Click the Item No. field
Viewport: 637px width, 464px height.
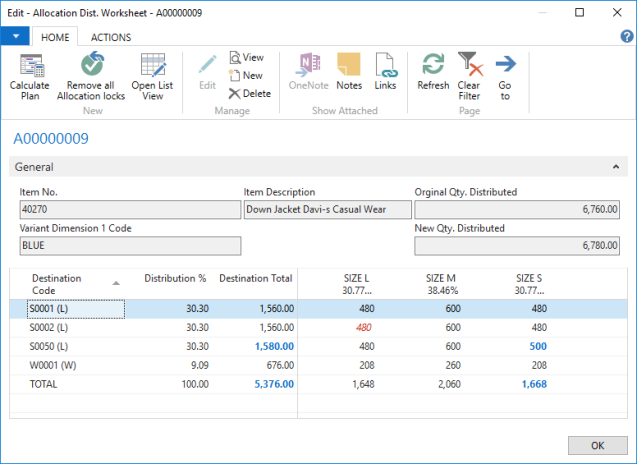(x=129, y=210)
